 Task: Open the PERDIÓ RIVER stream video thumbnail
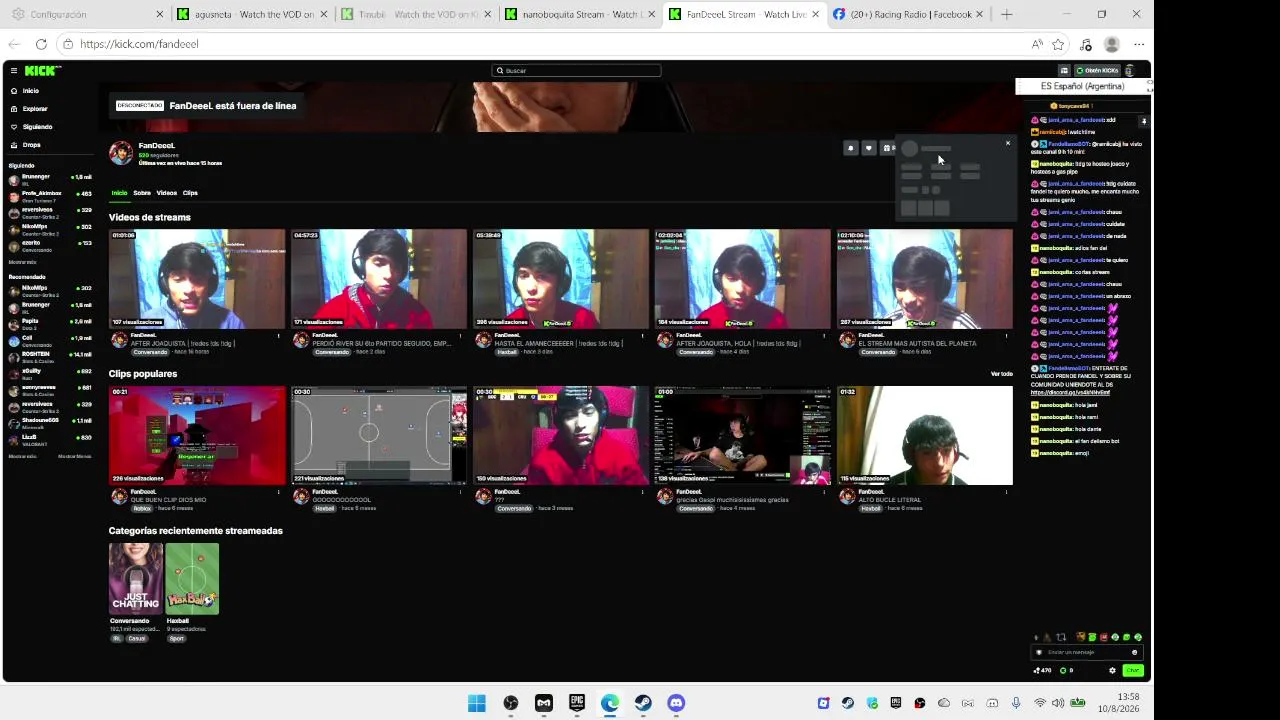(379, 279)
